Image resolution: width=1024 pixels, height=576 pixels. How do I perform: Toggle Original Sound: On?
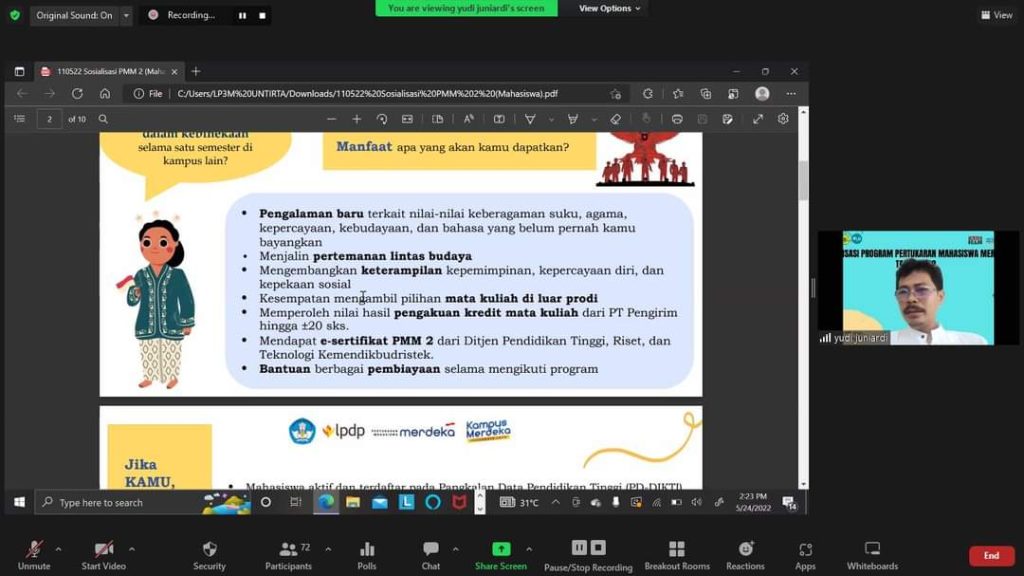[74, 15]
